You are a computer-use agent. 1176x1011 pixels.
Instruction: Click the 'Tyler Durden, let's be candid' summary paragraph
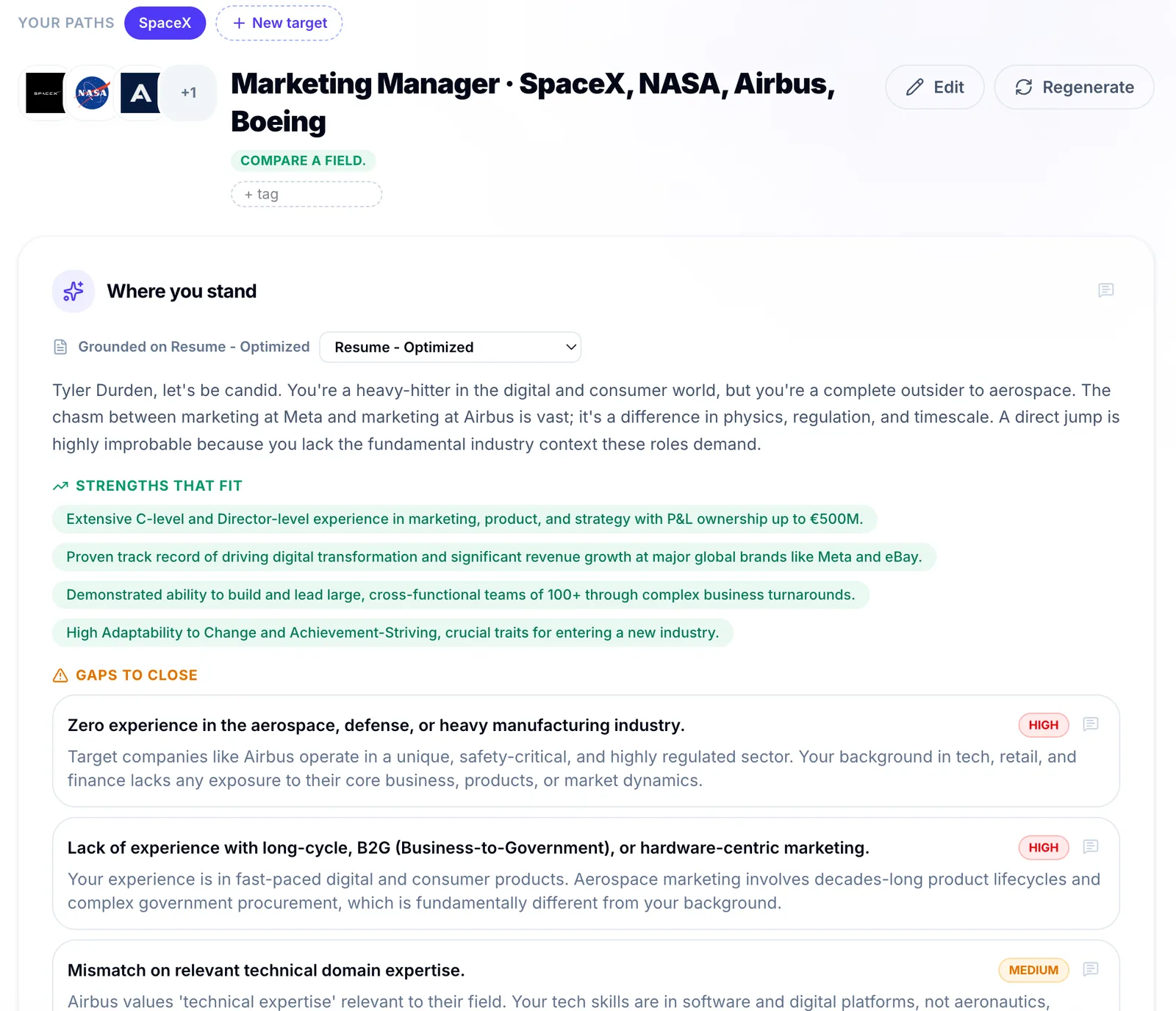tap(586, 417)
